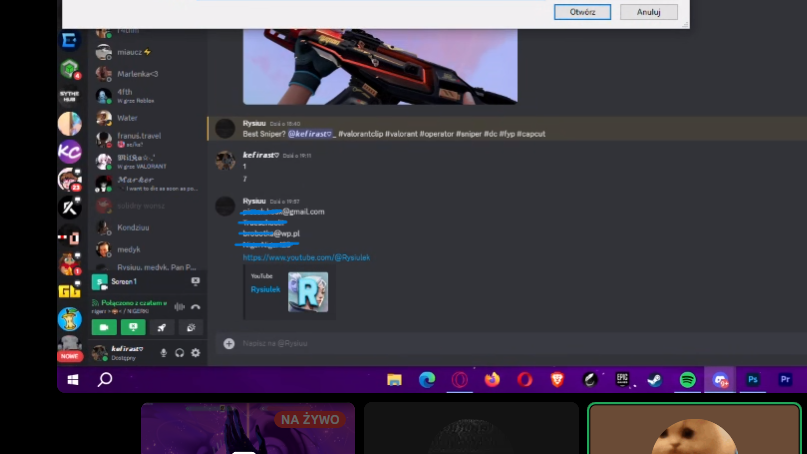Image resolution: width=807 pixels, height=454 pixels.
Task: Click the Otwórz button
Action: point(582,12)
